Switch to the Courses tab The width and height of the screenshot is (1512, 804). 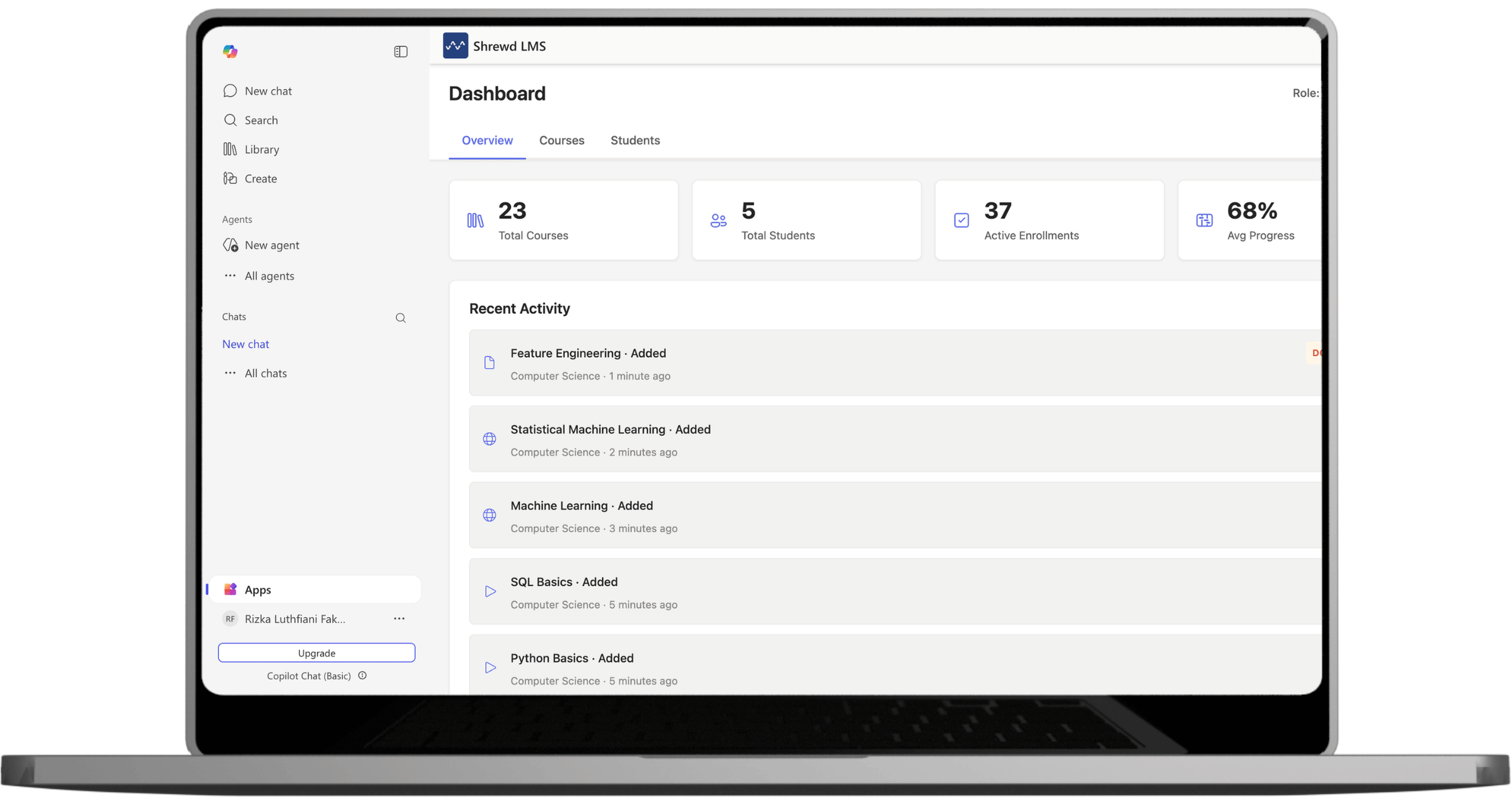pyautogui.click(x=561, y=140)
